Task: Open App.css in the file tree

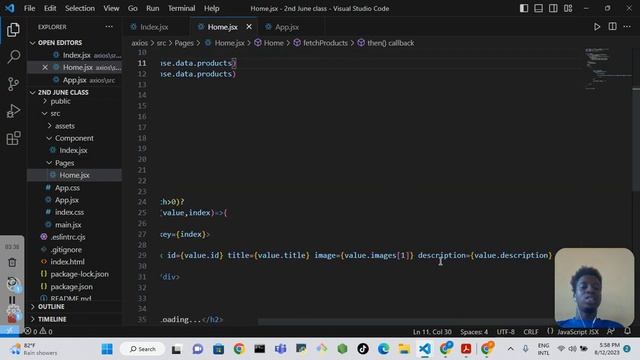Action: pyautogui.click(x=67, y=188)
